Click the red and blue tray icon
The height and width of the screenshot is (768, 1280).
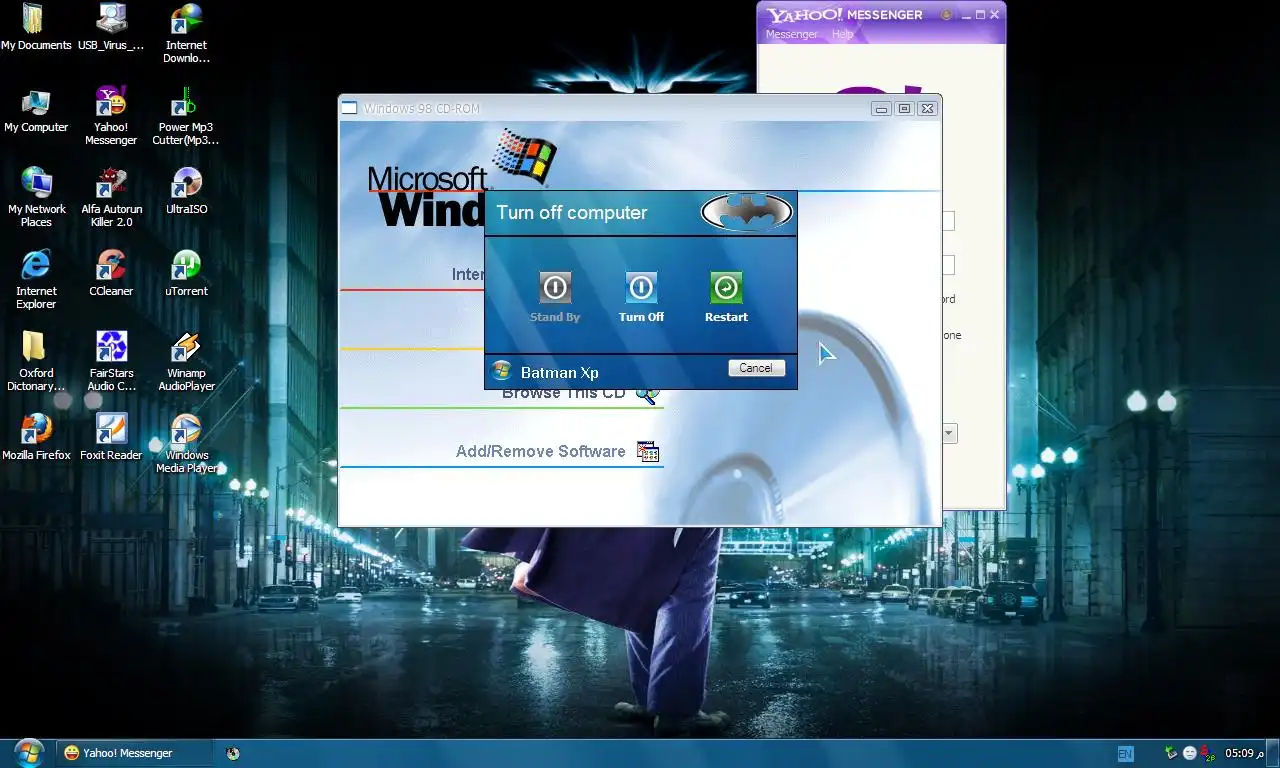[1207, 753]
